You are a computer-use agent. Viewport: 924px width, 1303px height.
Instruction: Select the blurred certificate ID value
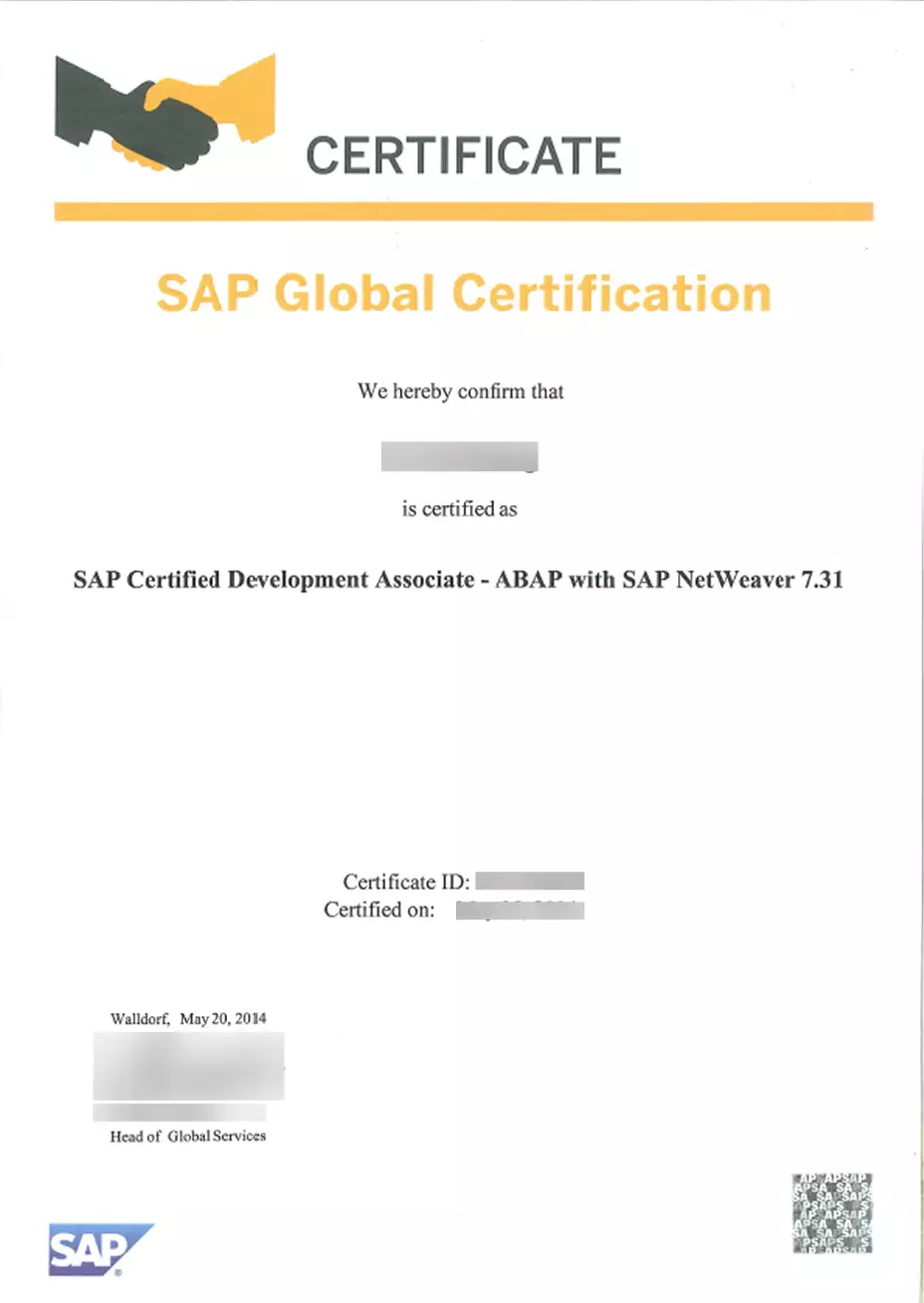(x=529, y=881)
